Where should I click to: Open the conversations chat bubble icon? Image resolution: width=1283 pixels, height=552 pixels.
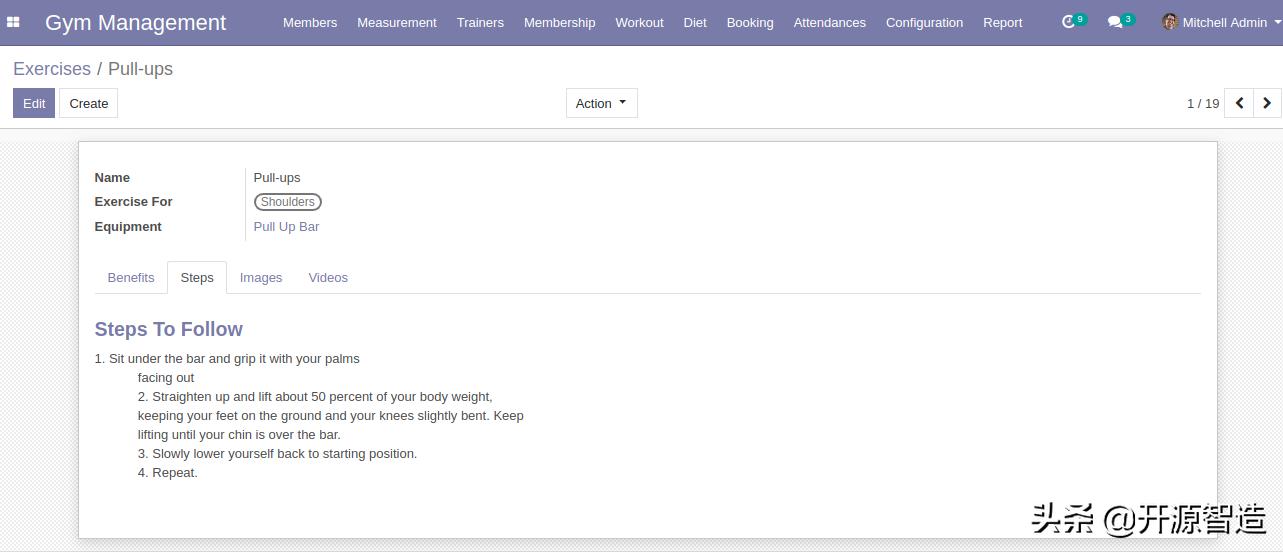click(x=1115, y=22)
